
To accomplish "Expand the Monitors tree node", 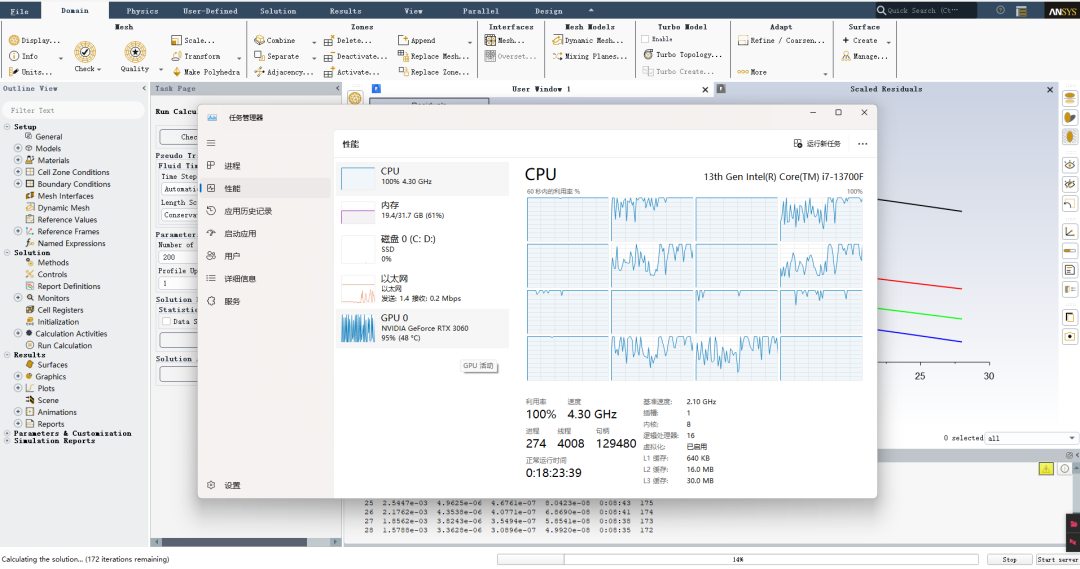I will click(x=18, y=298).
